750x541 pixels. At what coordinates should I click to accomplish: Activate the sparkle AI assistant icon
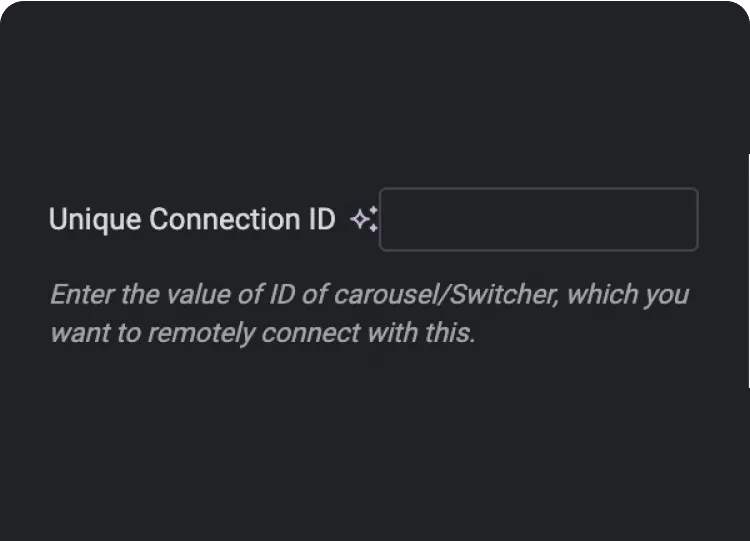(364, 220)
